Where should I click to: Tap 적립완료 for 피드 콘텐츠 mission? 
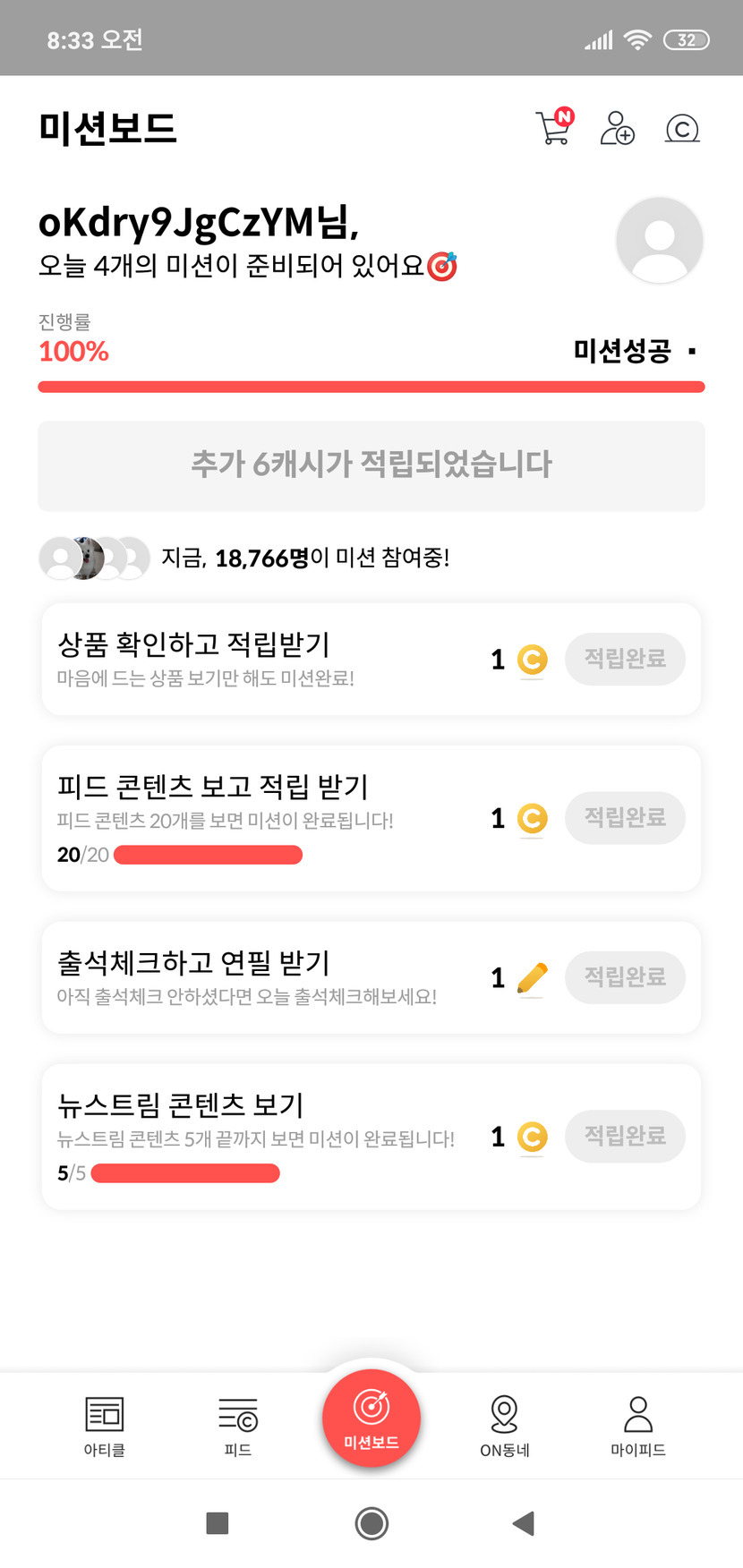point(625,818)
